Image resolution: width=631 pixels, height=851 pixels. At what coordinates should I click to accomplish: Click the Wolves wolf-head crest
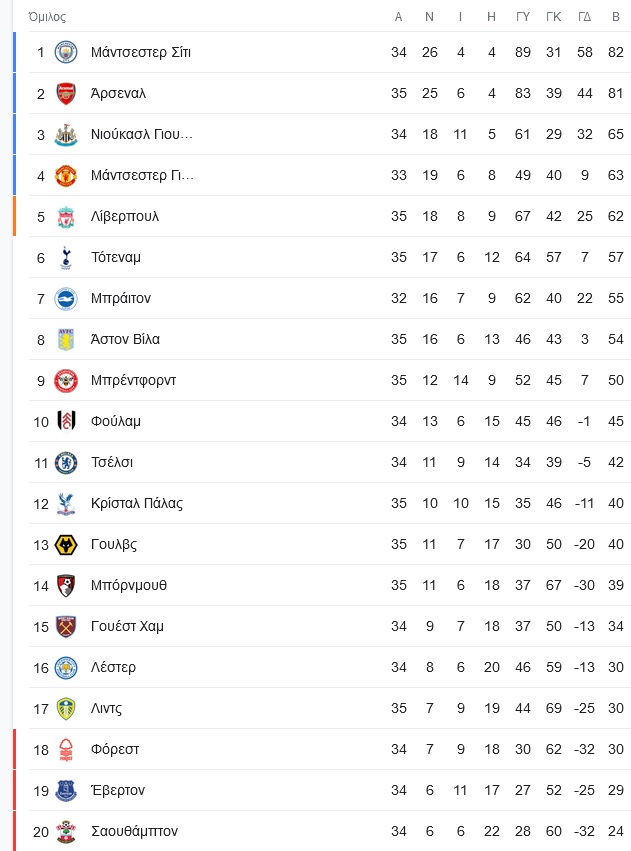pyautogui.click(x=66, y=544)
